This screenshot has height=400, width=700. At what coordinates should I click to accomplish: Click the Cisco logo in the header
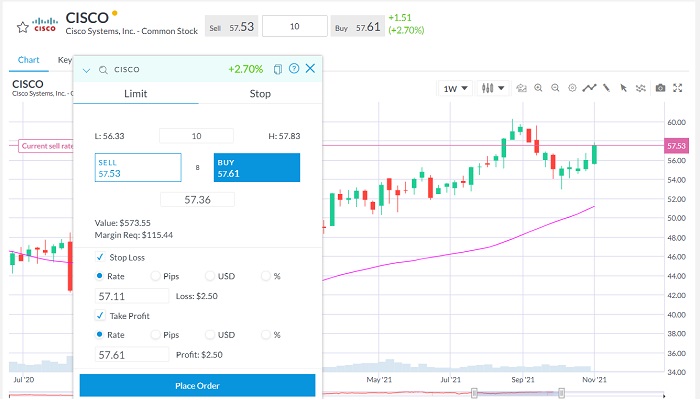pyautogui.click(x=45, y=25)
